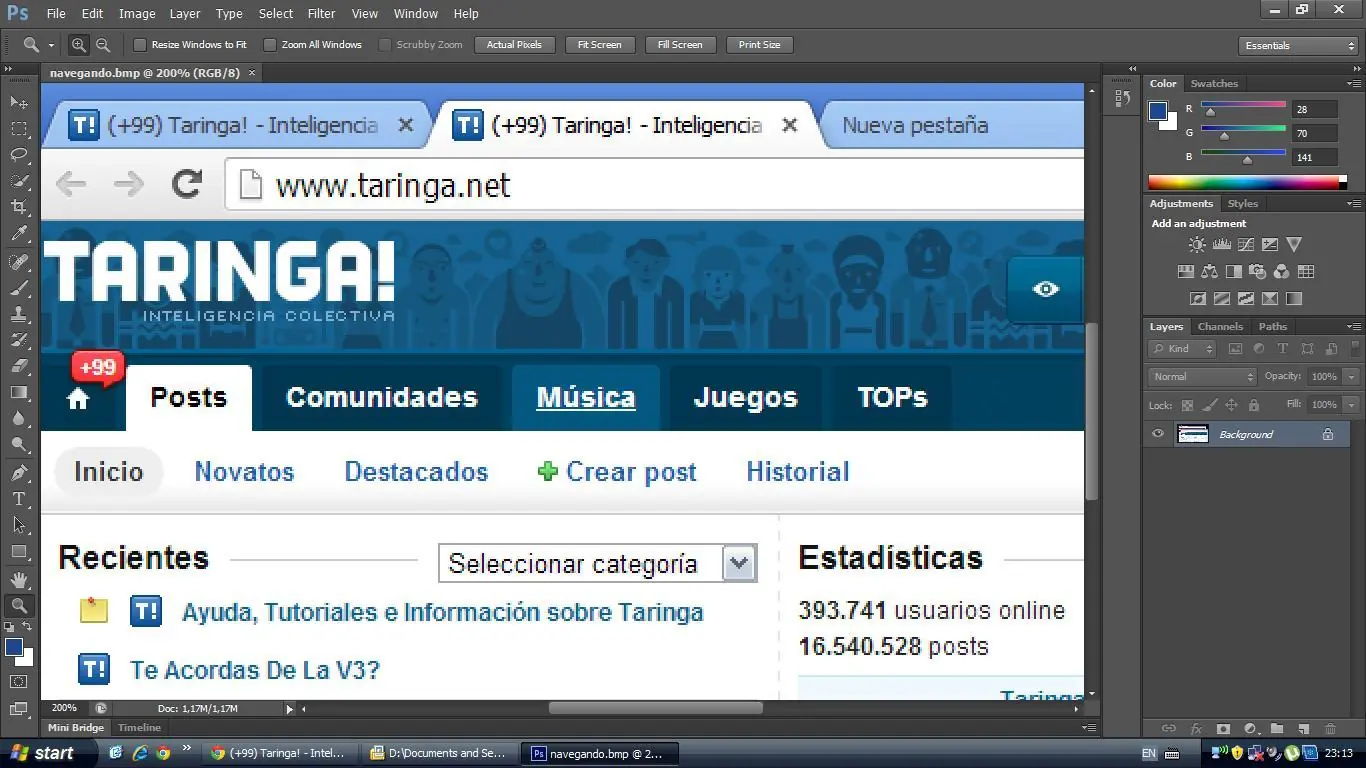Toggle Quick Mask mode
Screen dimensions: 1366x768
pos(19,682)
